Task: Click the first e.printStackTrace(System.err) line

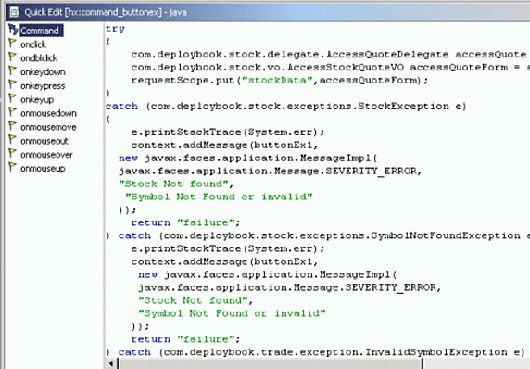Action: (x=228, y=132)
